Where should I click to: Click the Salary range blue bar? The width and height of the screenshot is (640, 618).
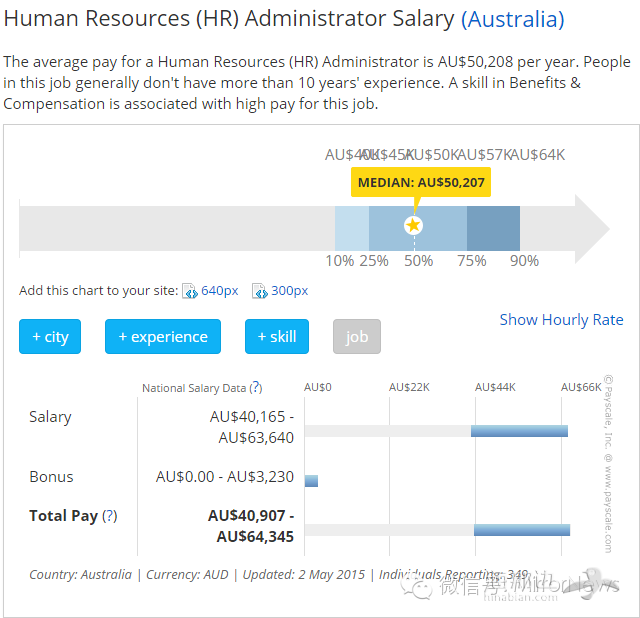(519, 431)
